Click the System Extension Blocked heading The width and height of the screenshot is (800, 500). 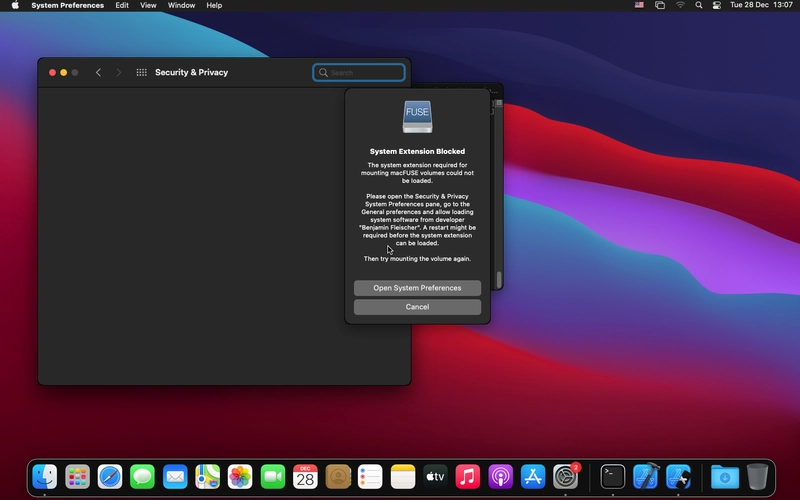(417, 151)
